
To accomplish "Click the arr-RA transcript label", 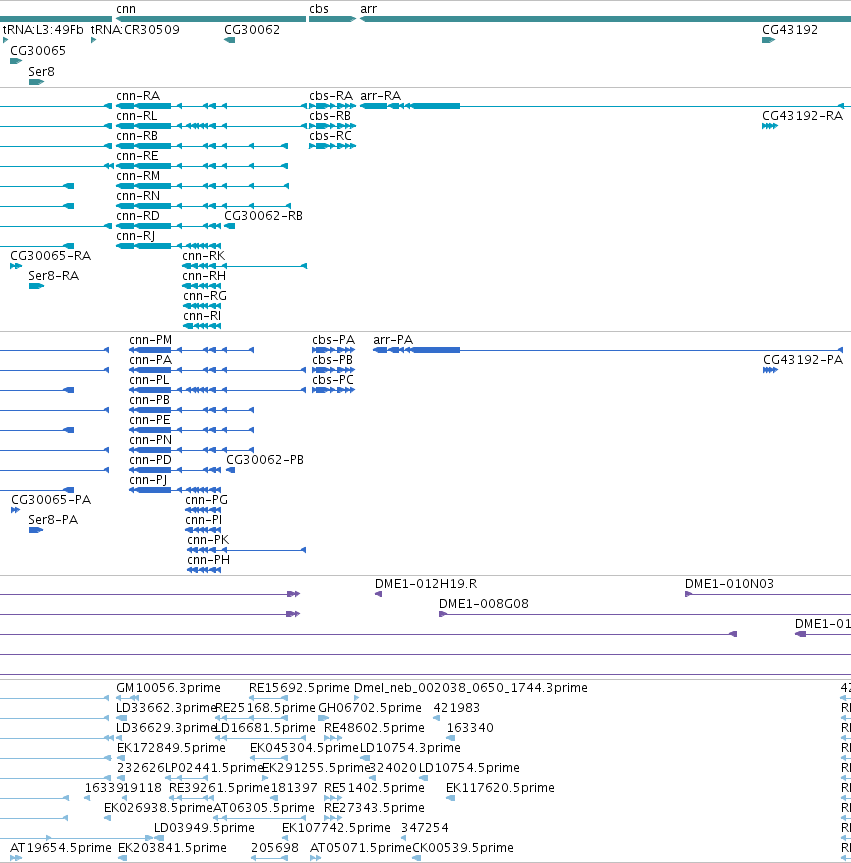I will click(x=381, y=96).
